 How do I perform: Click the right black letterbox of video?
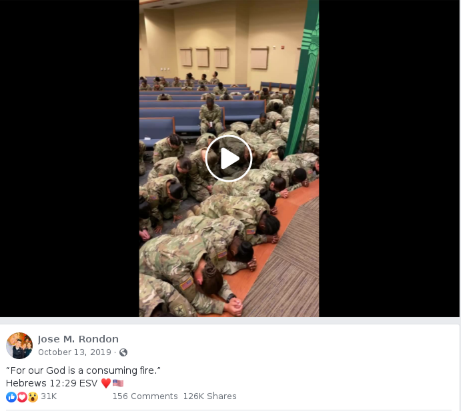[389, 158]
